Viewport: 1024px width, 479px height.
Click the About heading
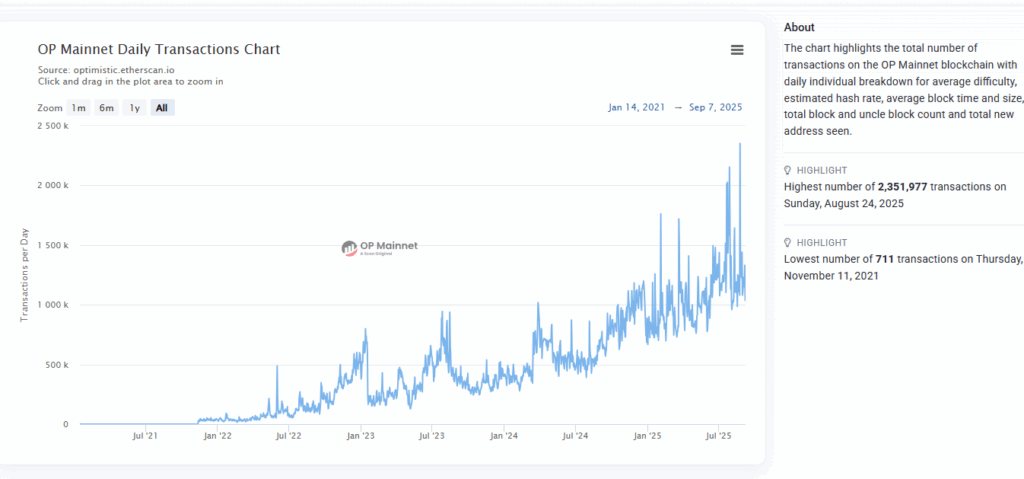click(799, 27)
